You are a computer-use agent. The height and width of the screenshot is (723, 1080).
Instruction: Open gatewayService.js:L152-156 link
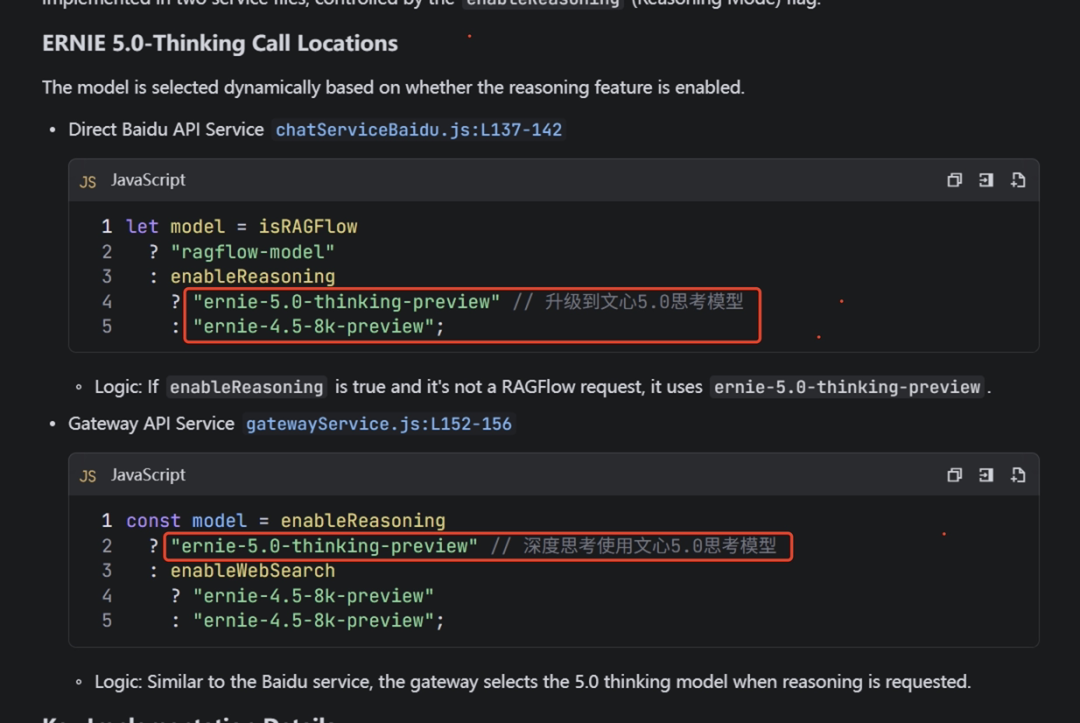[379, 424]
